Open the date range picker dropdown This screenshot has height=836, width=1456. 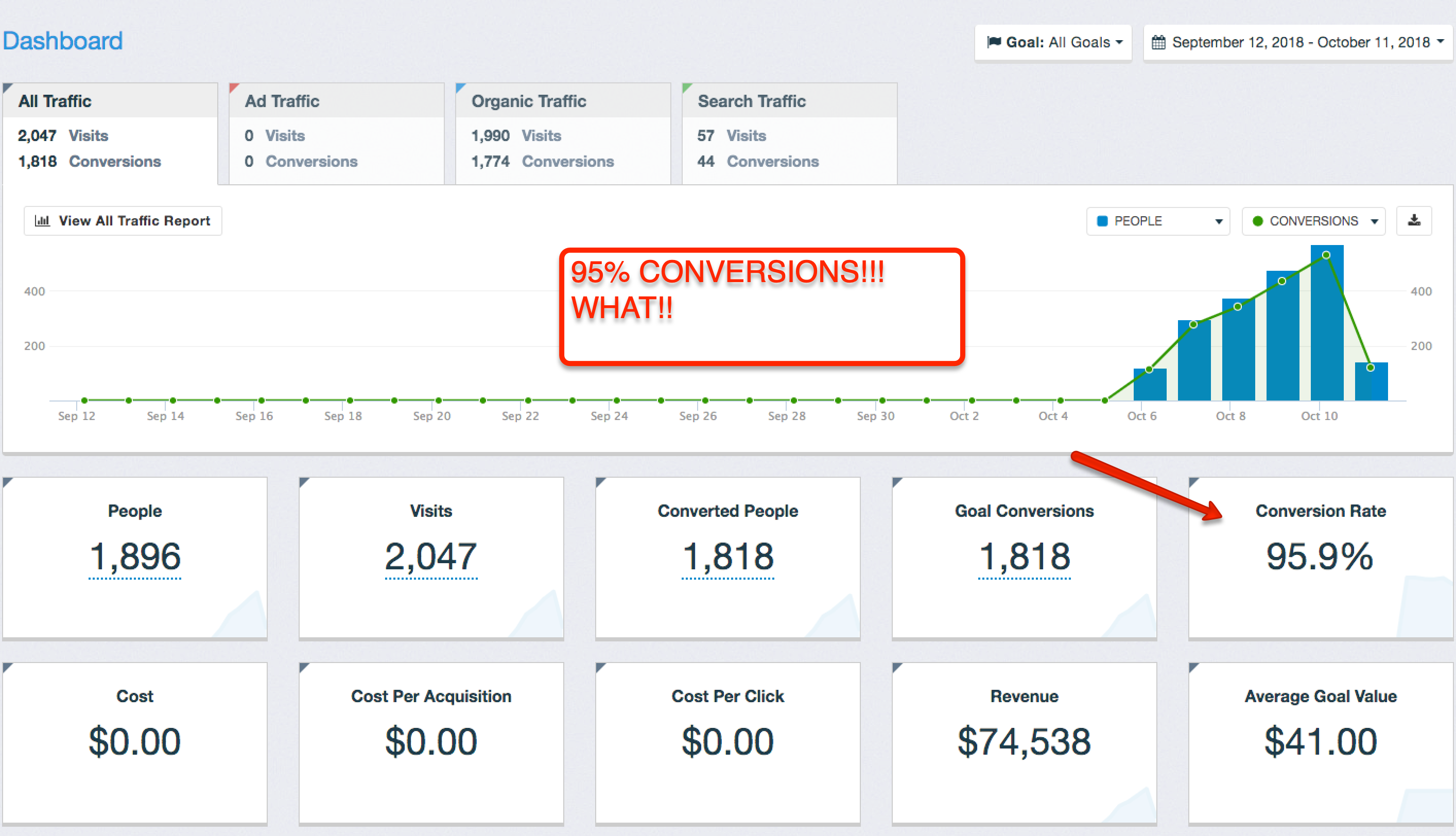tap(1297, 43)
